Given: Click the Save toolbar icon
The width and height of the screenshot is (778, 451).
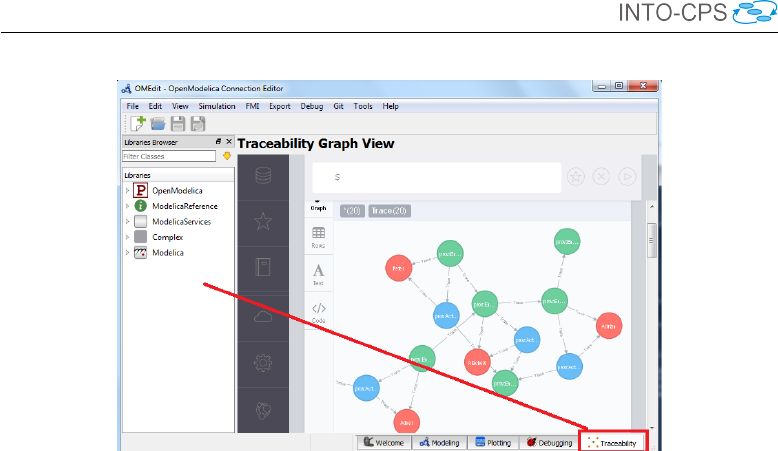Looking at the screenshot, I should coord(178,124).
